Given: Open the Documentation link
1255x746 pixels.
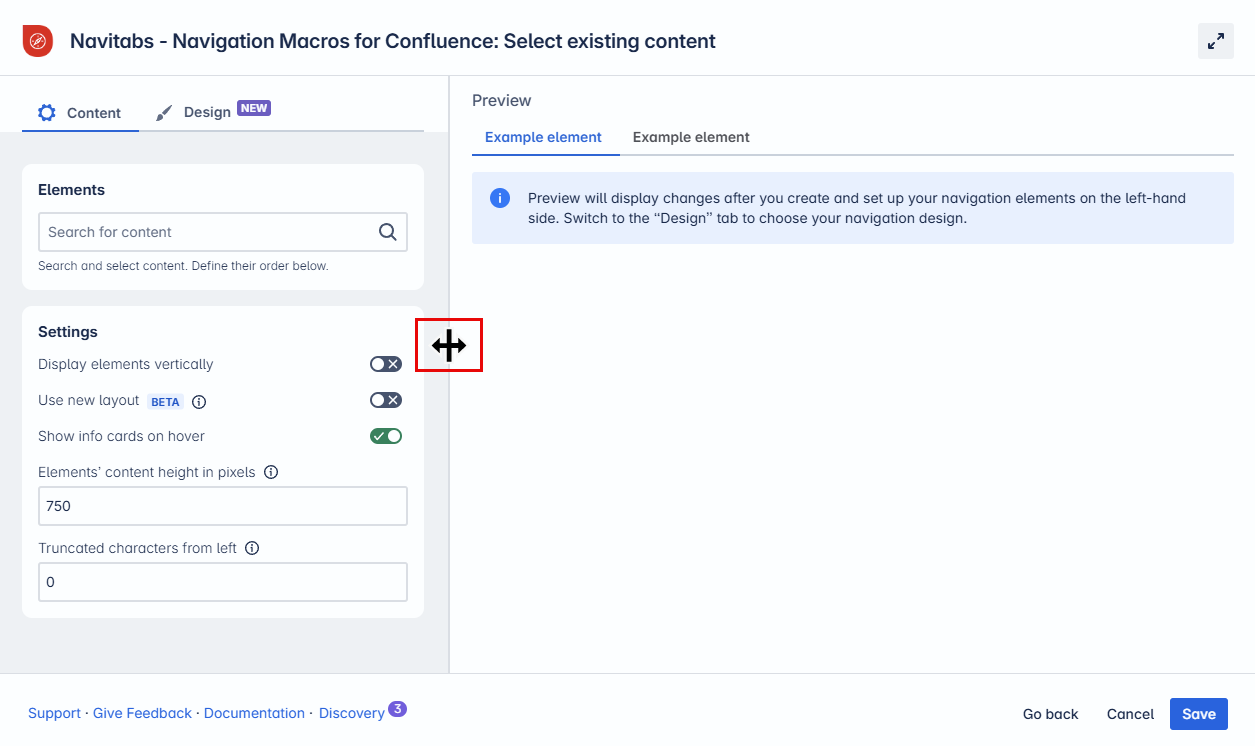Looking at the screenshot, I should point(254,713).
